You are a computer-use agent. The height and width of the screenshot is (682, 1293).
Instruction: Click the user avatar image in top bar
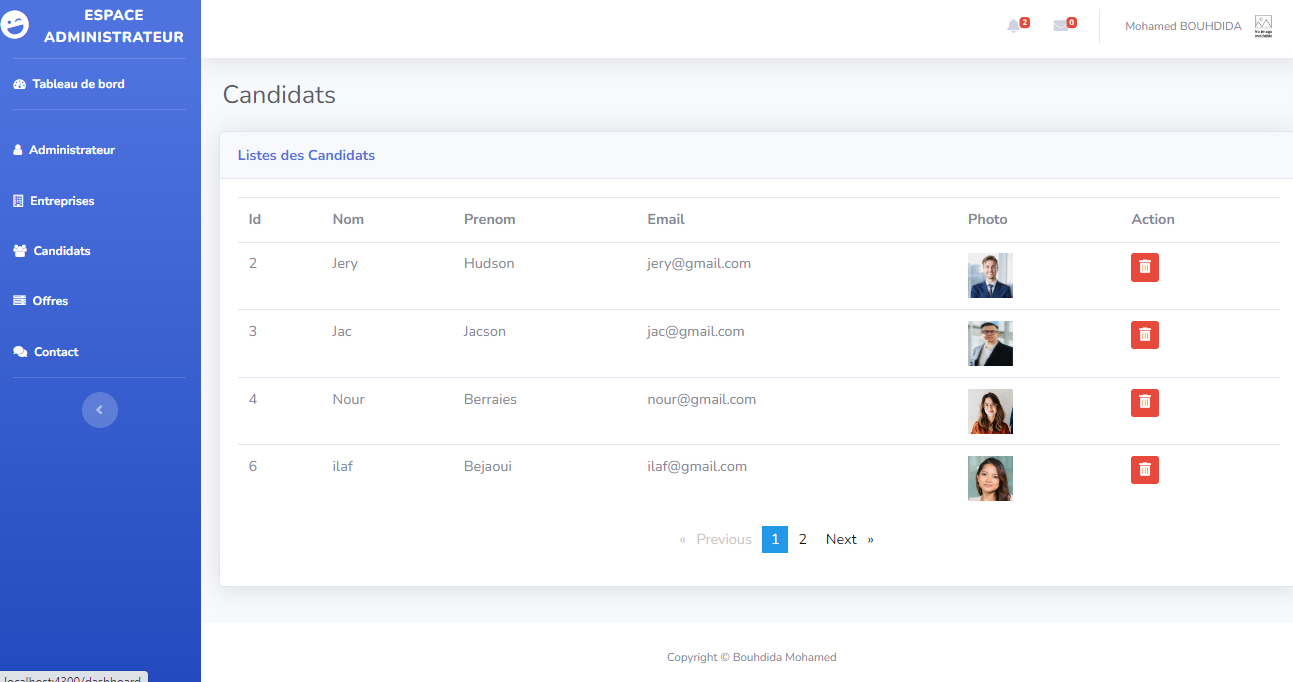(x=1263, y=26)
